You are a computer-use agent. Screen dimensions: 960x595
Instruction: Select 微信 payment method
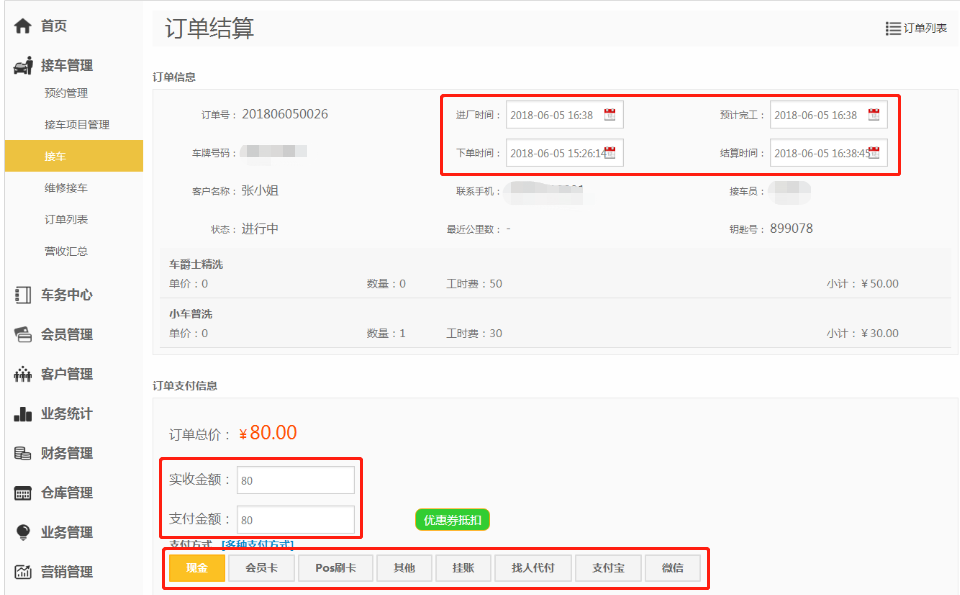click(x=672, y=568)
